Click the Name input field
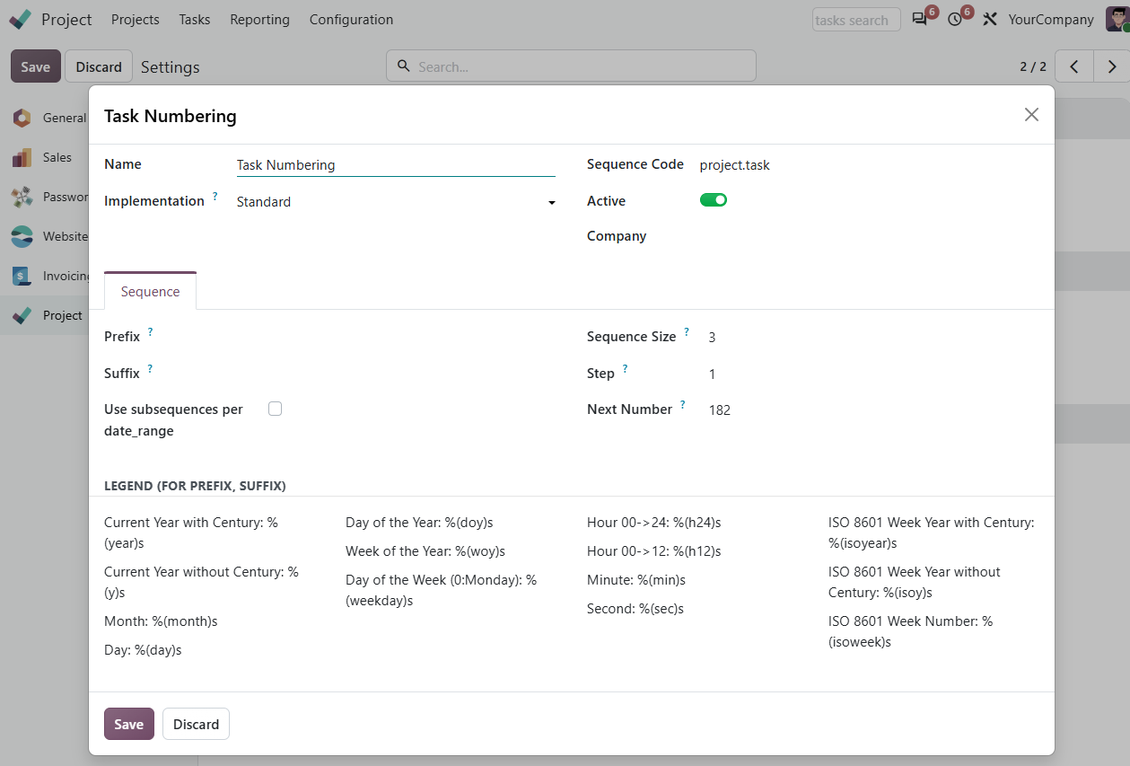Screen dimensions: 1130x766 coord(396,165)
